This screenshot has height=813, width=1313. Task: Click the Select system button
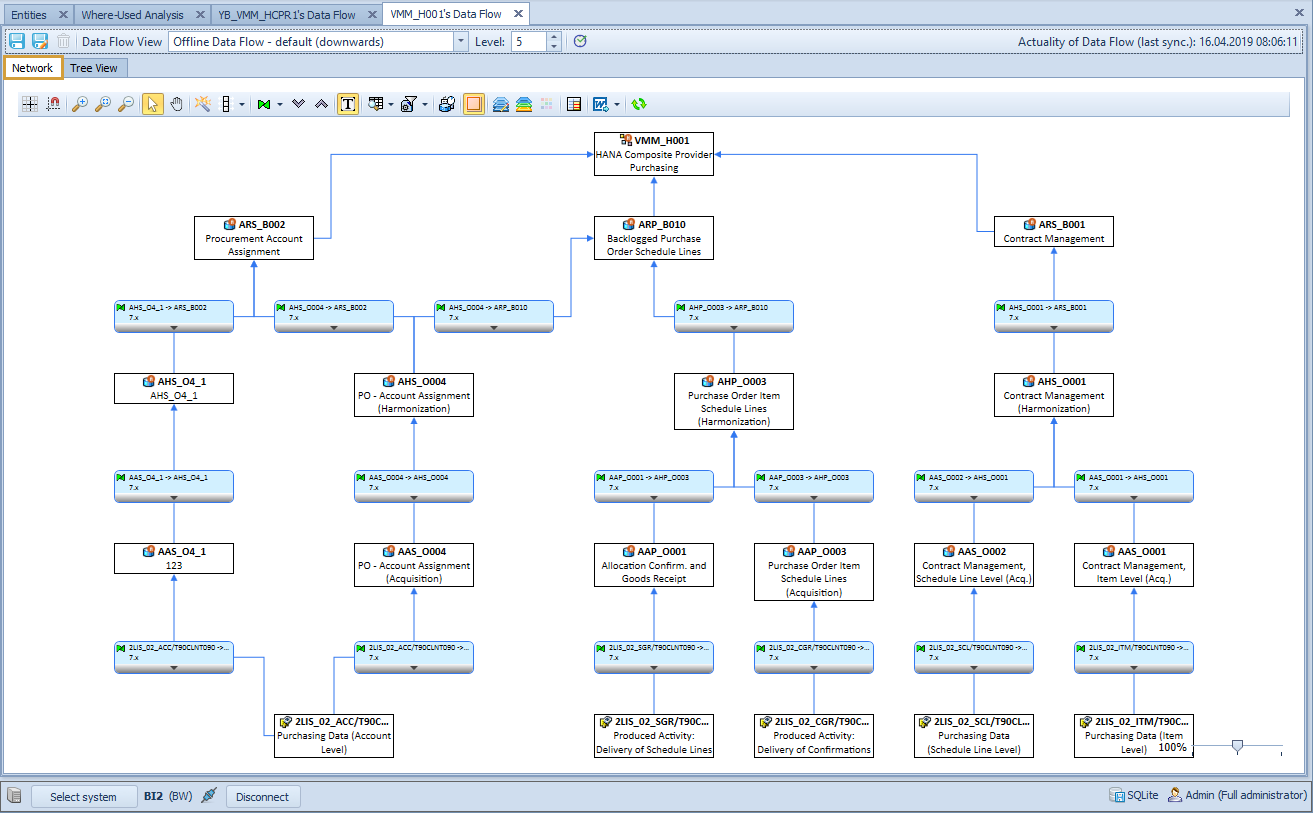(84, 796)
